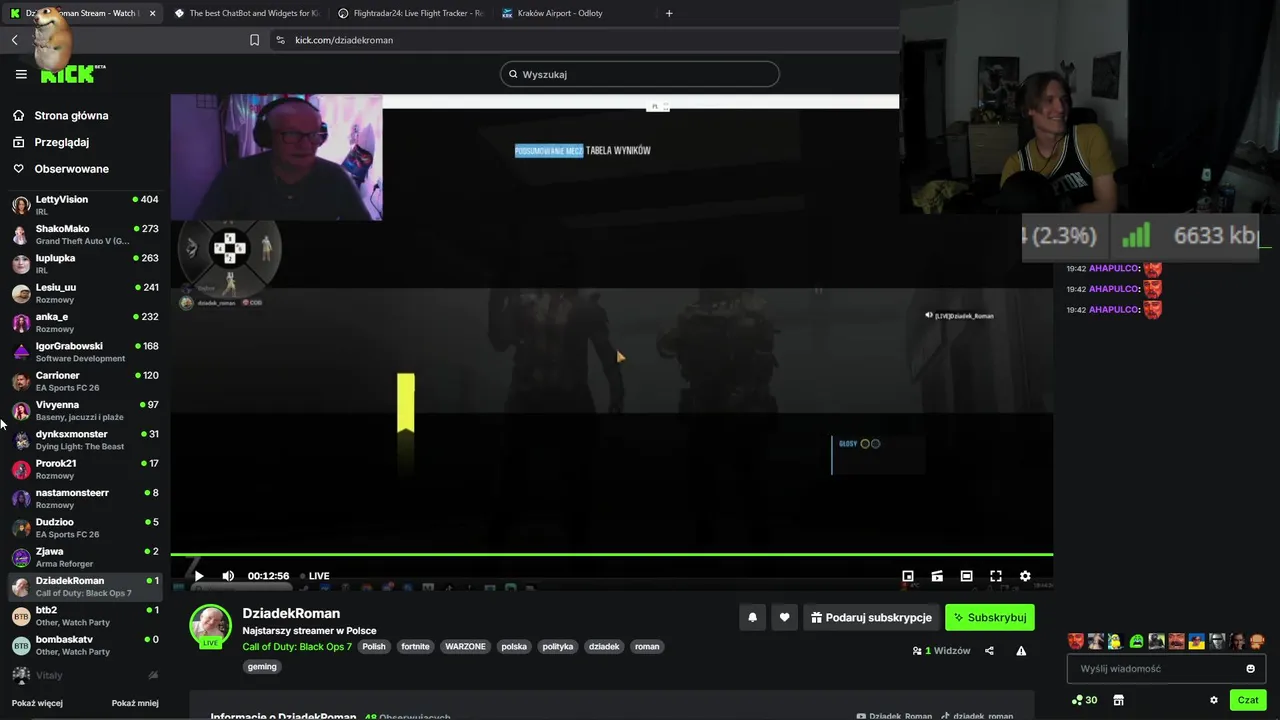Open player settings gear

1025,576
